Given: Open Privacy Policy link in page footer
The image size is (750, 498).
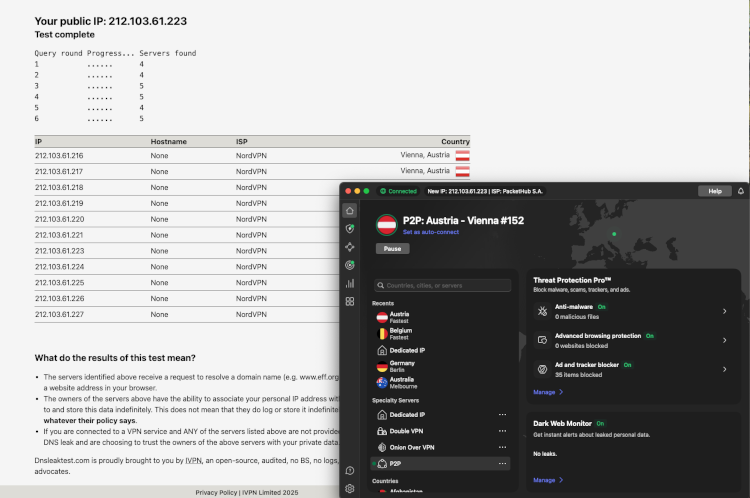Looking at the screenshot, I should [x=216, y=492].
